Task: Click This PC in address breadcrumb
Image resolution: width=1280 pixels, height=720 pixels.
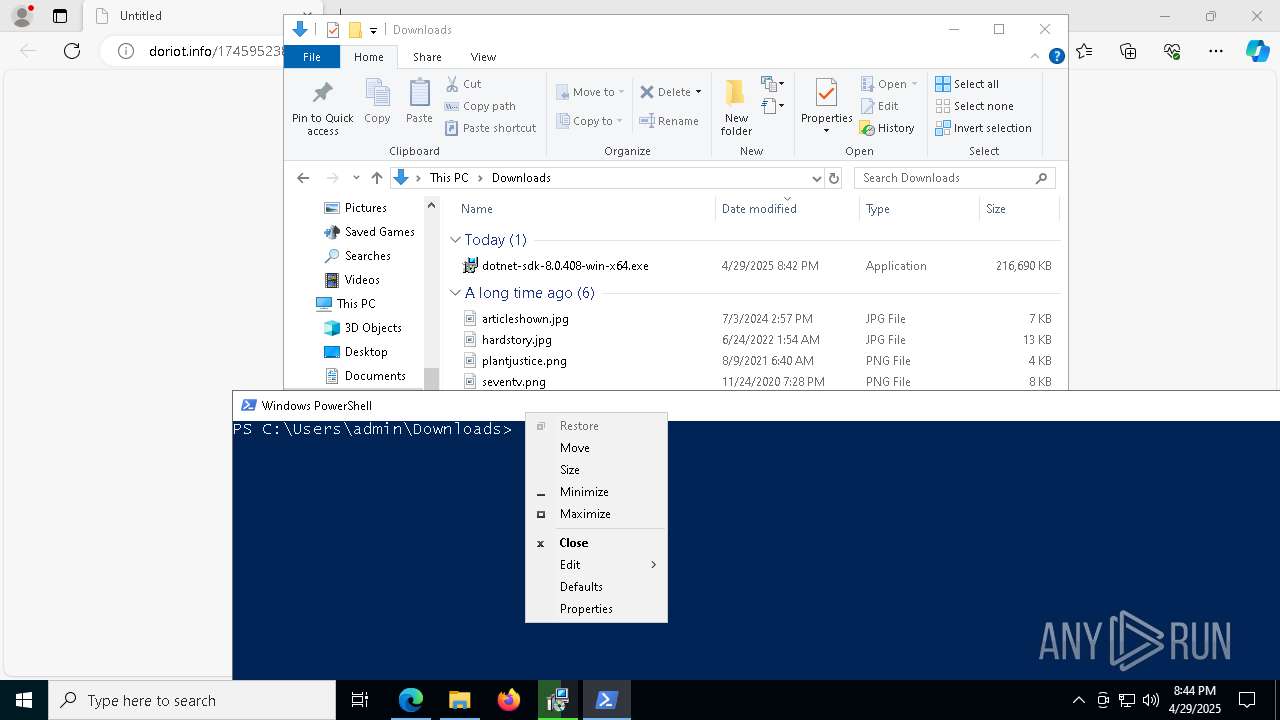Action: pyautogui.click(x=449, y=178)
